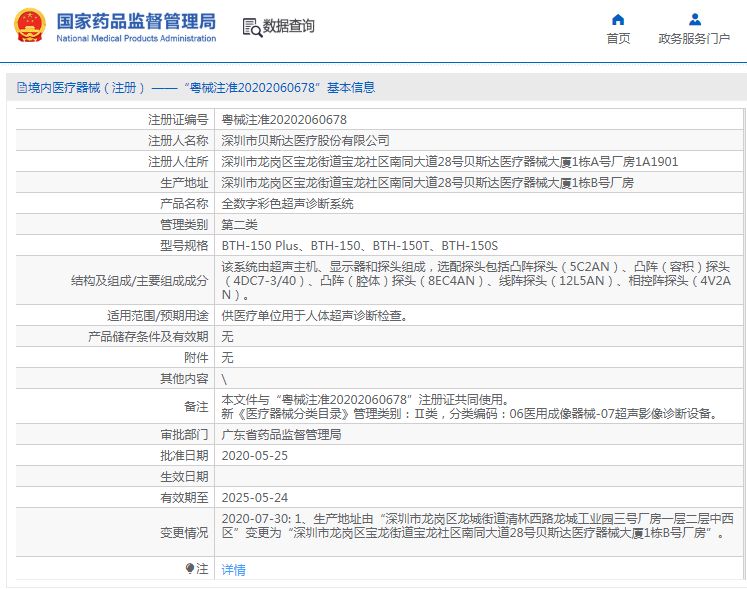Open 政务服务门户 text link

click(x=694, y=39)
